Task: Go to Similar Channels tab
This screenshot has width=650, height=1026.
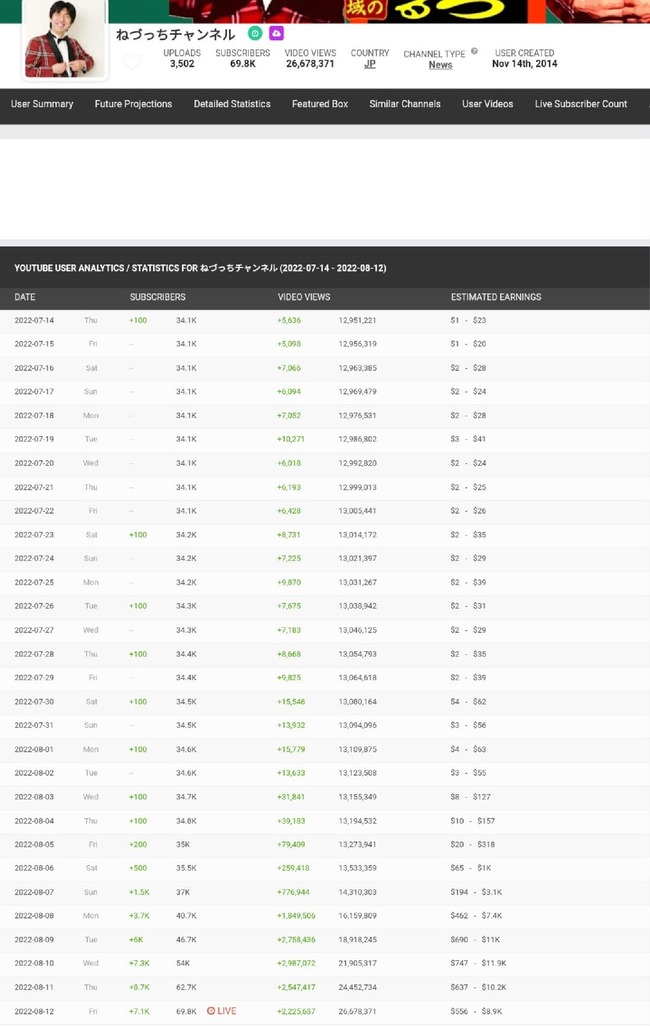Action: 405,104
